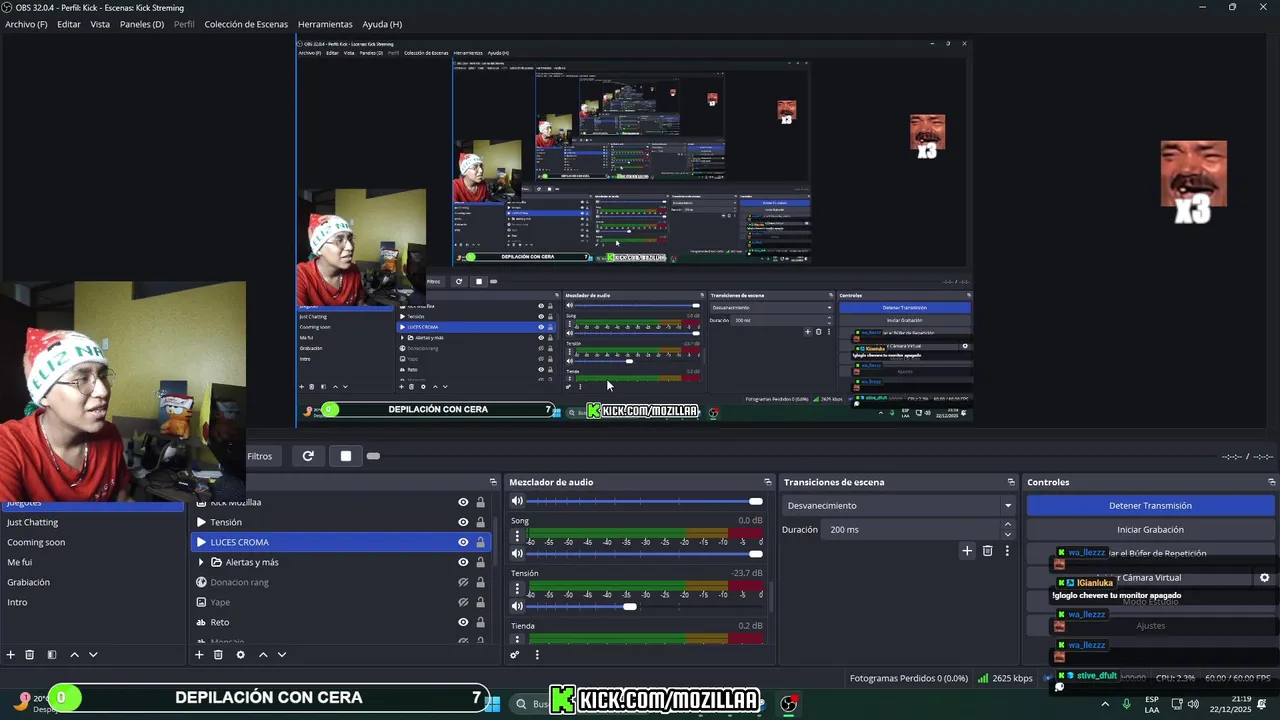Viewport: 1280px width, 720px height.
Task: Undock the Mezclador de audio panel
Action: (x=767, y=482)
